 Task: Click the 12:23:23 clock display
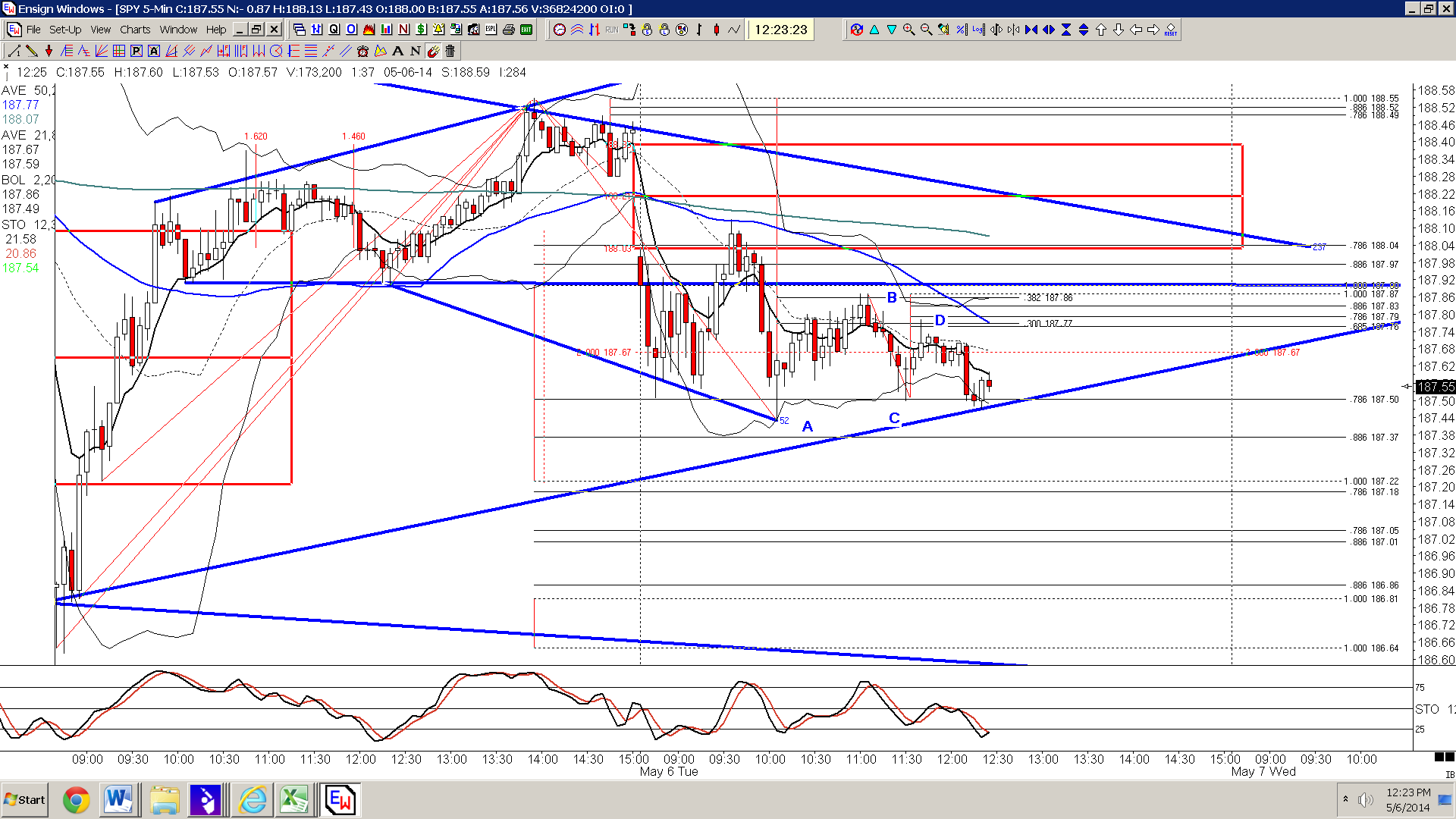tap(781, 30)
